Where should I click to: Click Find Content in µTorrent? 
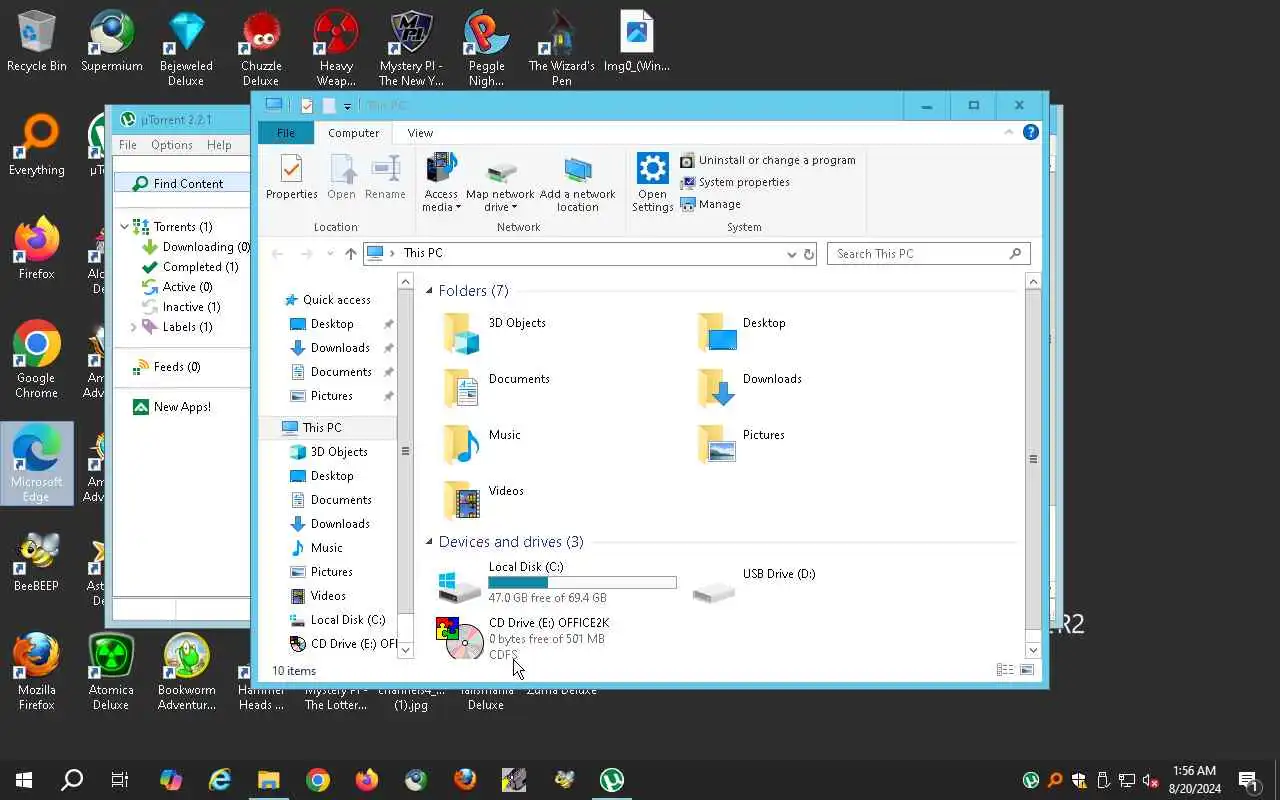pos(181,183)
